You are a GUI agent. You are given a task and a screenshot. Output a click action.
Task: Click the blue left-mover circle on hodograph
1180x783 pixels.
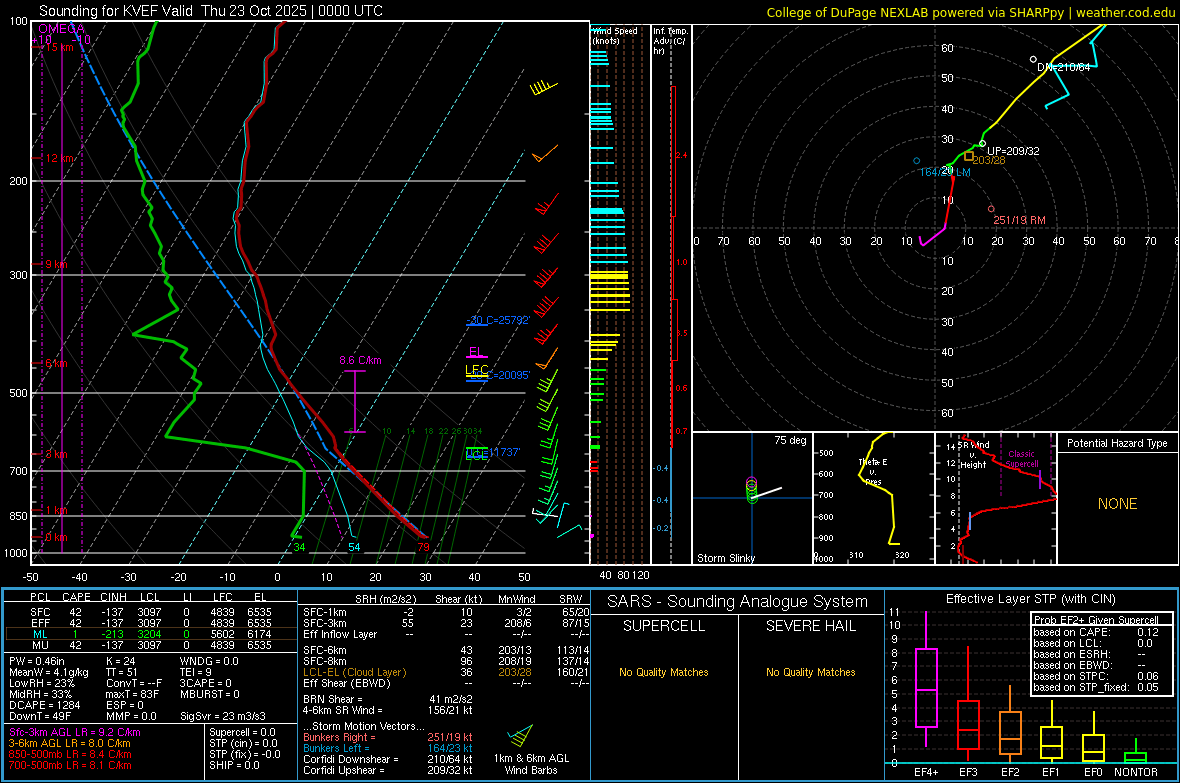point(917,161)
